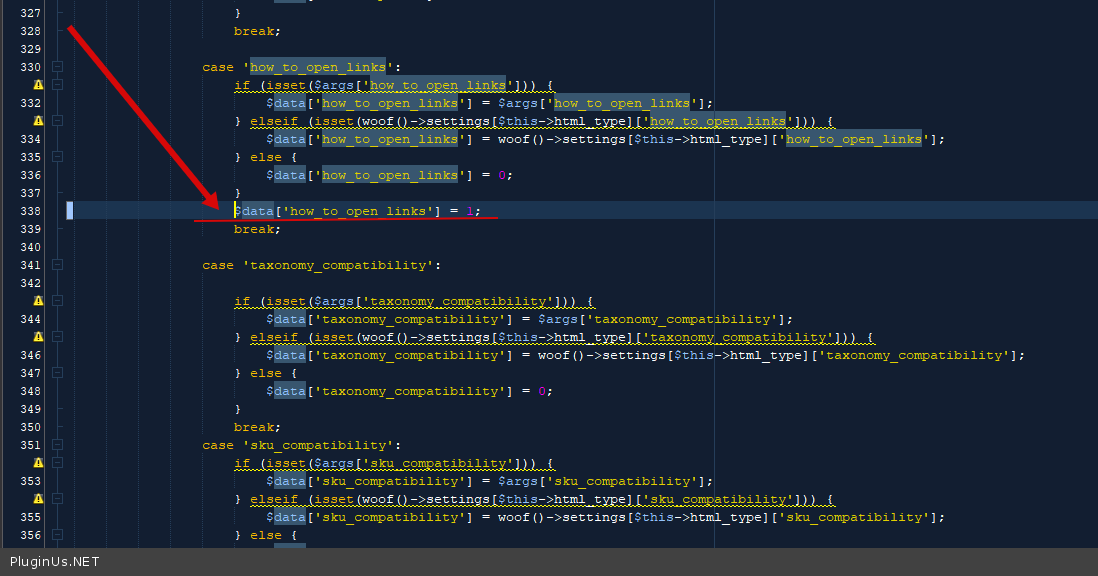Click warning icon on line 333
This screenshot has width=1098, height=576.
(x=38, y=121)
